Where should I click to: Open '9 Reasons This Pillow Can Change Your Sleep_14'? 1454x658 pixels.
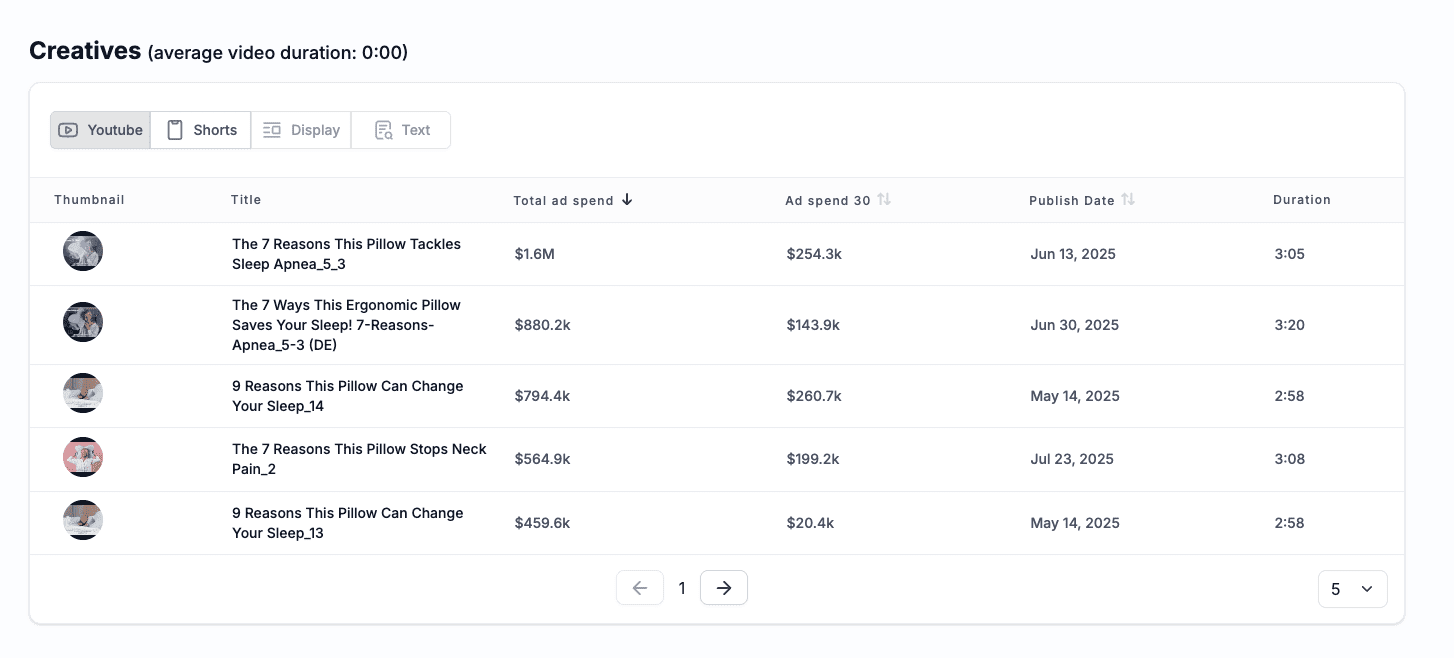click(347, 396)
